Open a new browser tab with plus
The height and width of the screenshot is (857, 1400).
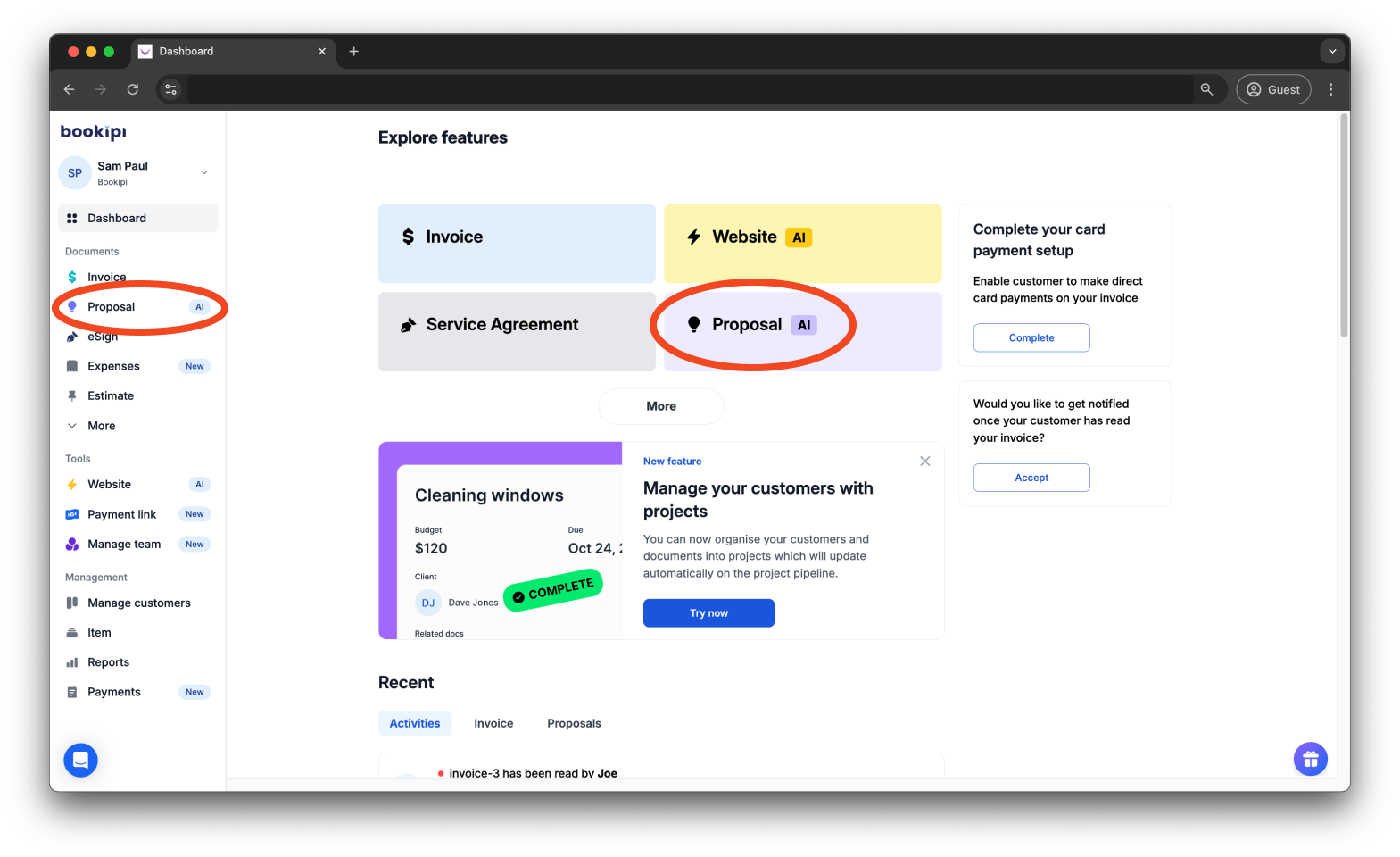(x=354, y=52)
